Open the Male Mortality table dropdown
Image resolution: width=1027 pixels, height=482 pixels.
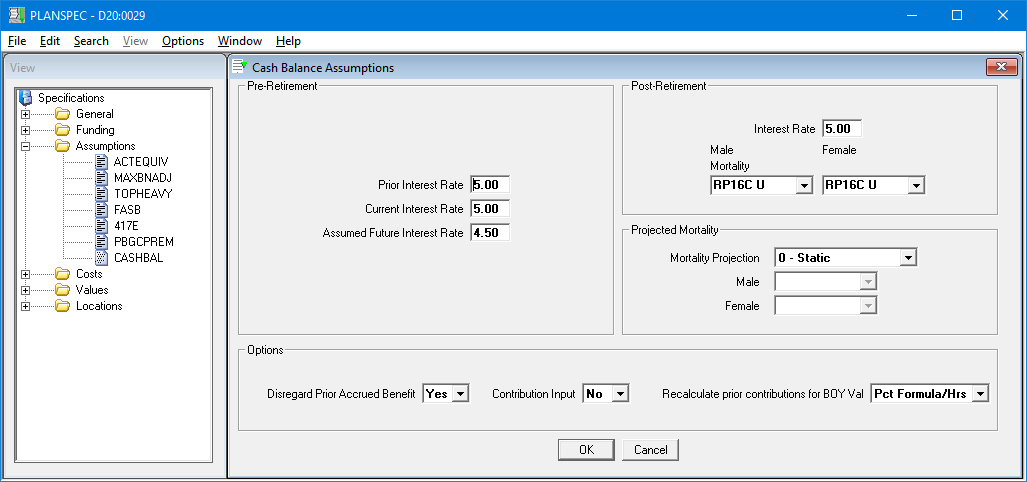point(804,185)
